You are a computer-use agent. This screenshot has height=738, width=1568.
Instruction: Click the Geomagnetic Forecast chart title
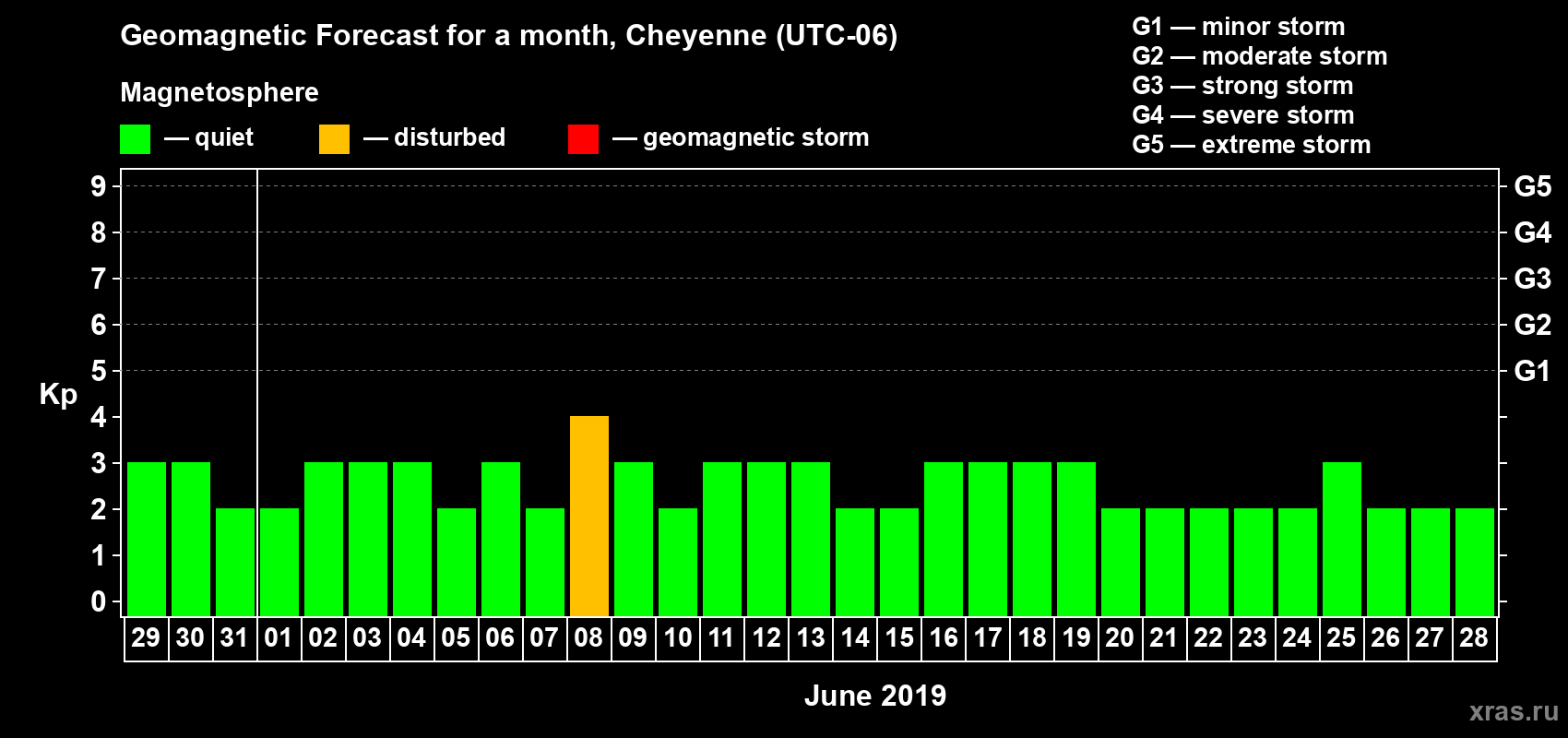tap(508, 36)
